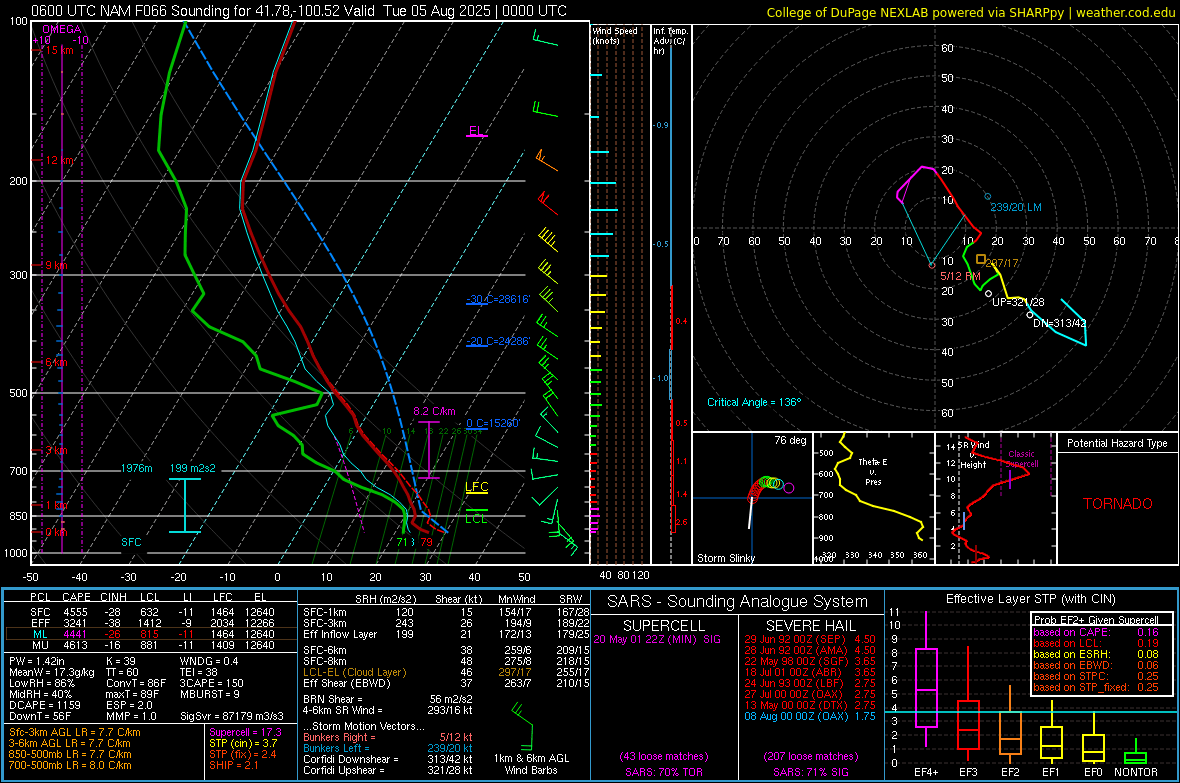The height and width of the screenshot is (783, 1180).
Task: Click the 9 km height marker
Action: coord(56,265)
